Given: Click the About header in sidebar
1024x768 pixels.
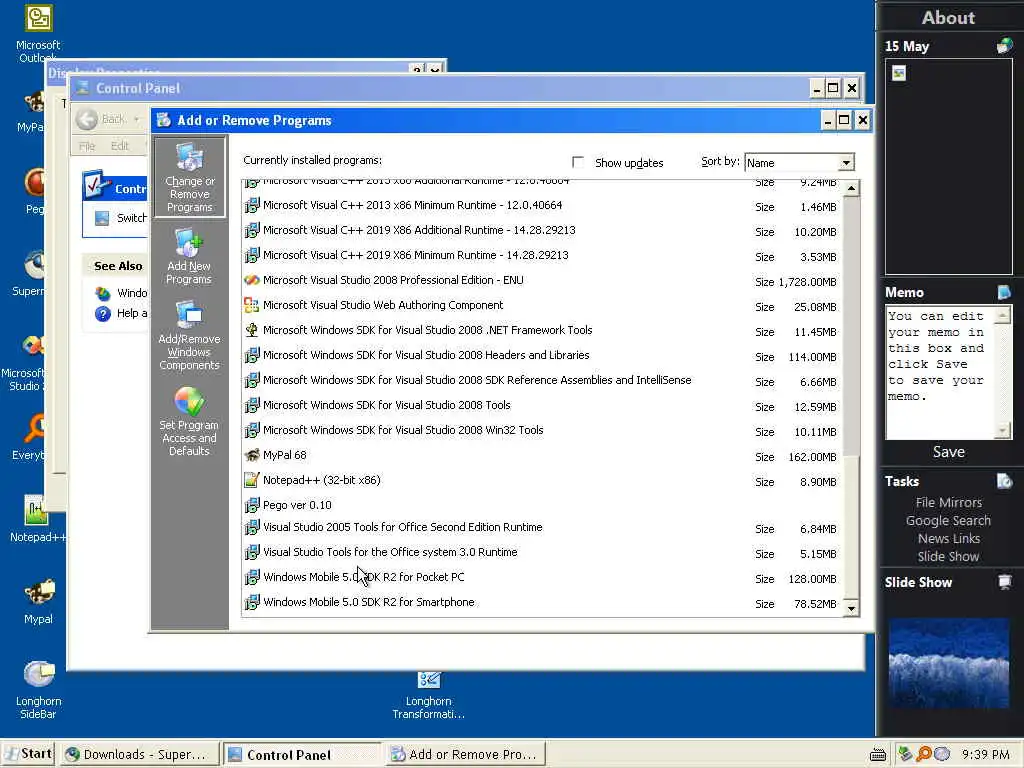Looking at the screenshot, I should [948, 18].
